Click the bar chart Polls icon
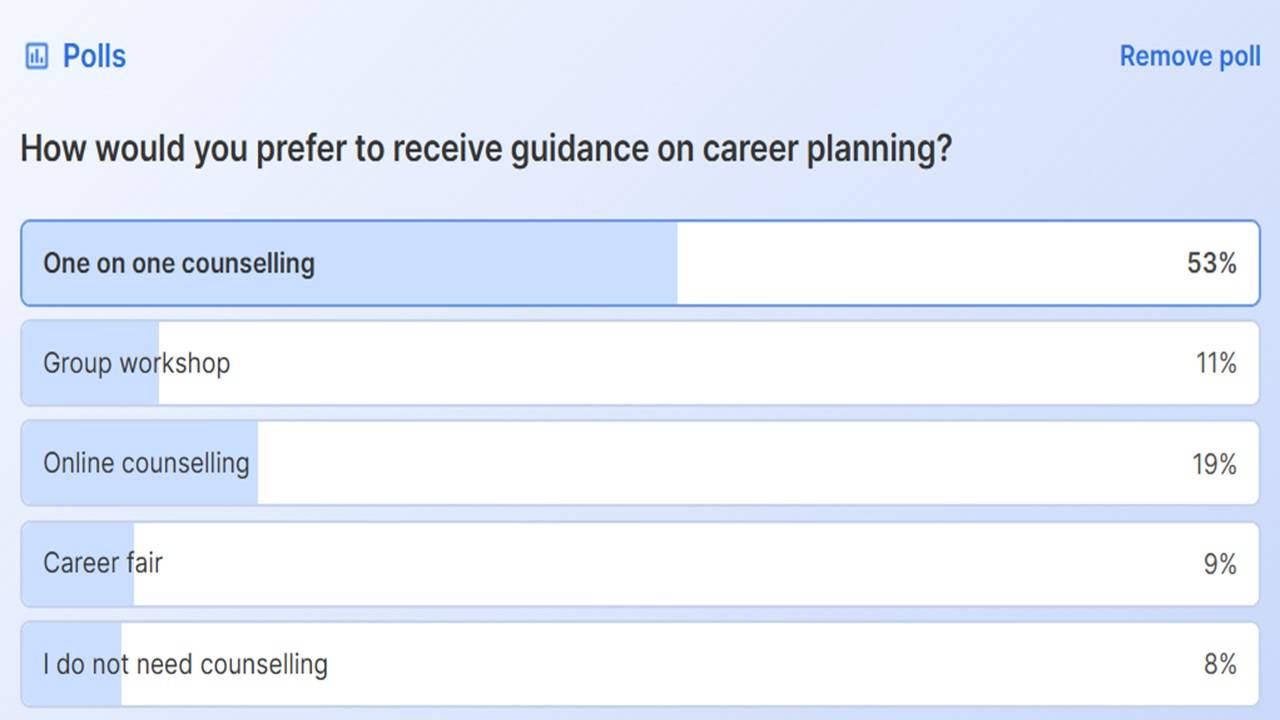Image resolution: width=1280 pixels, height=720 pixels. coord(37,56)
